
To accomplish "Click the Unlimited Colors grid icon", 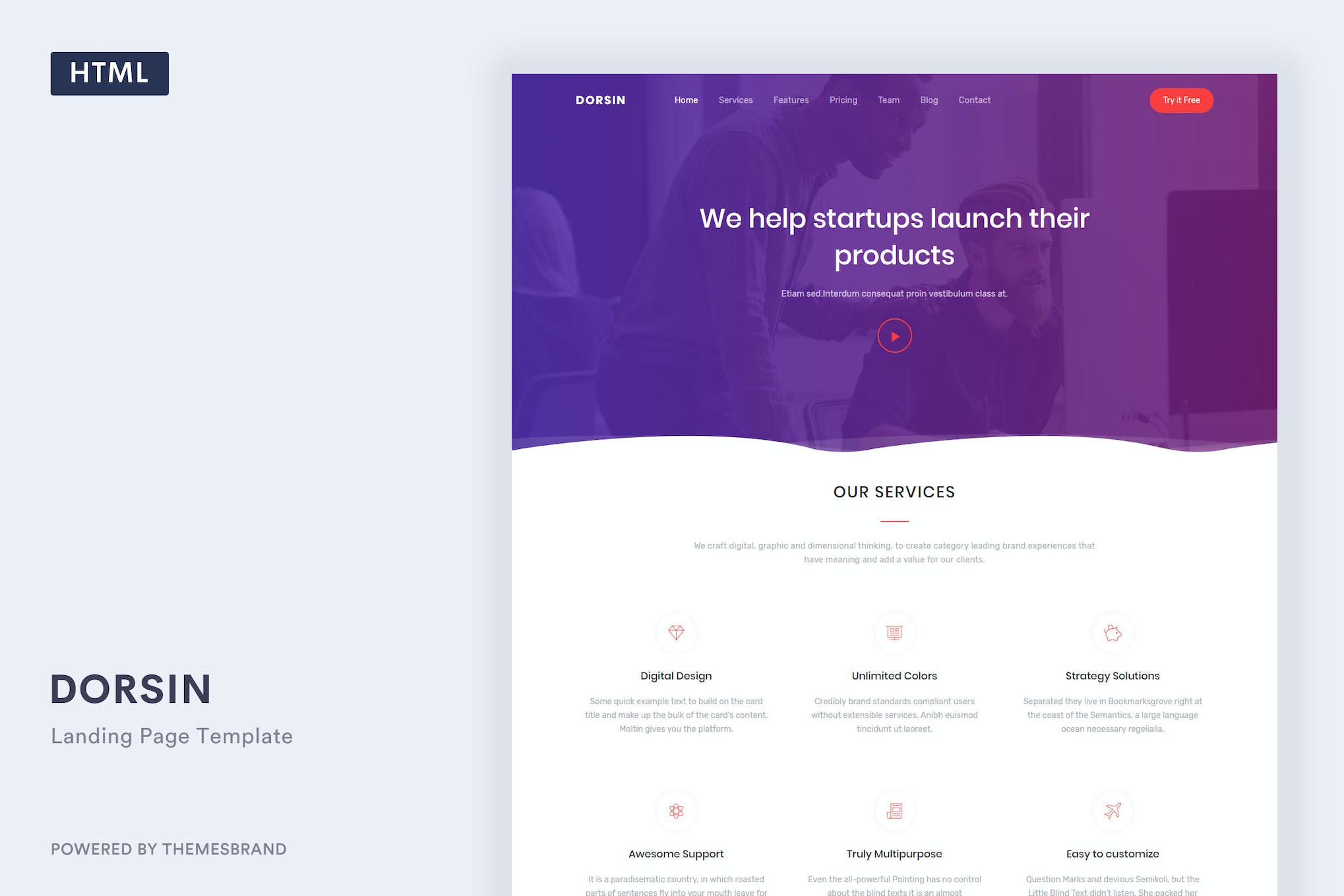I will (893, 632).
